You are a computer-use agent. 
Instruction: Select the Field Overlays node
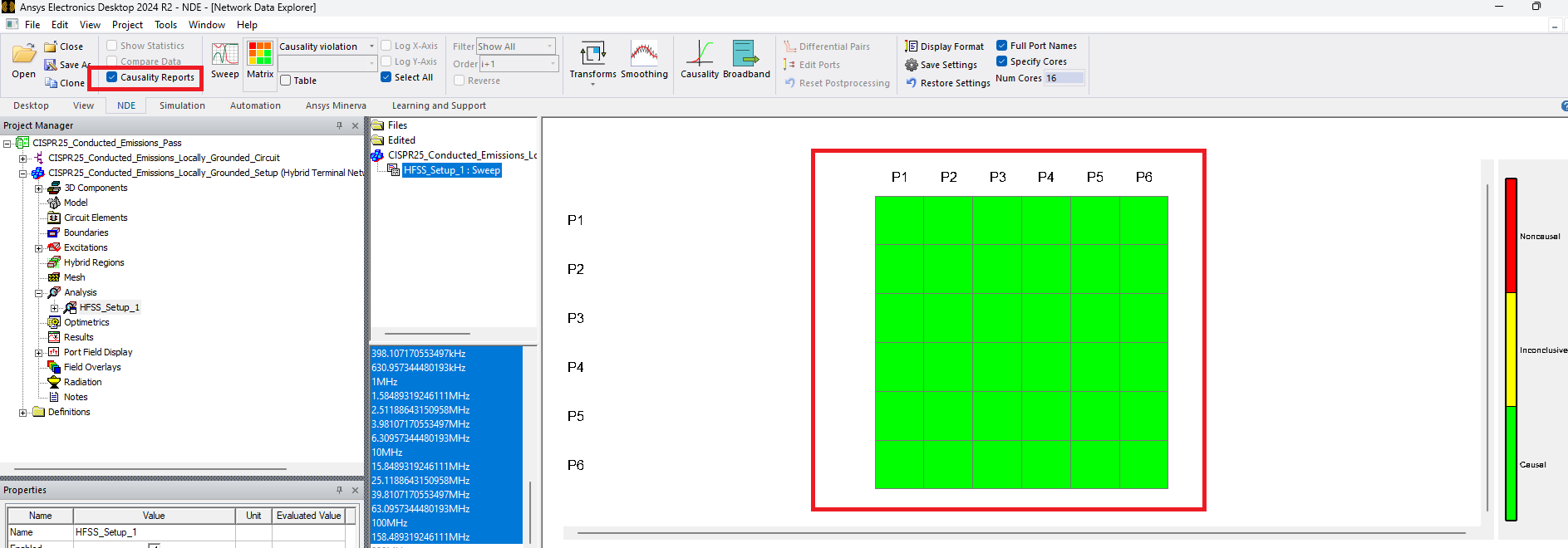click(92, 367)
